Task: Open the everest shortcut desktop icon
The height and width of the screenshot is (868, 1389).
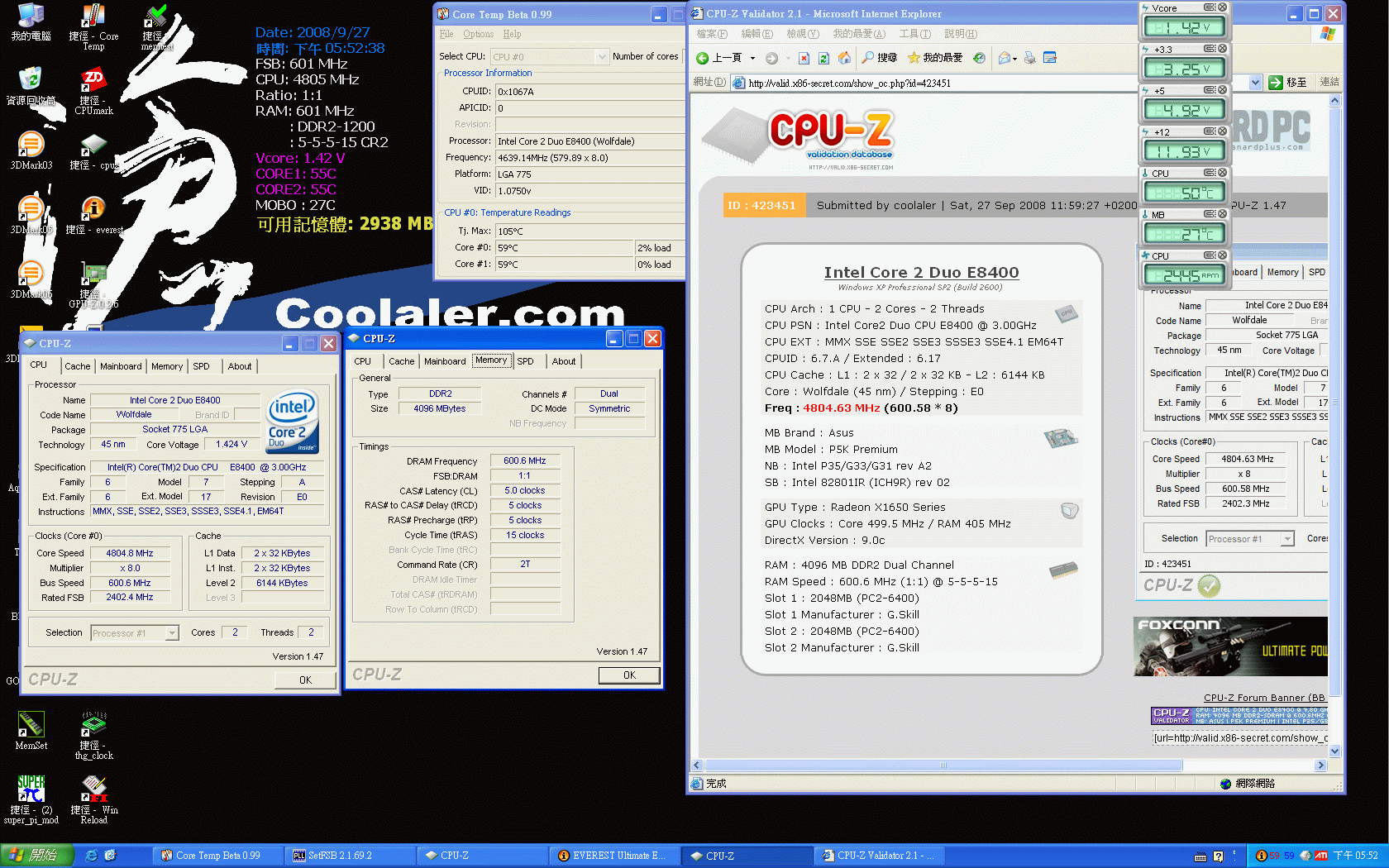Action: [93, 217]
